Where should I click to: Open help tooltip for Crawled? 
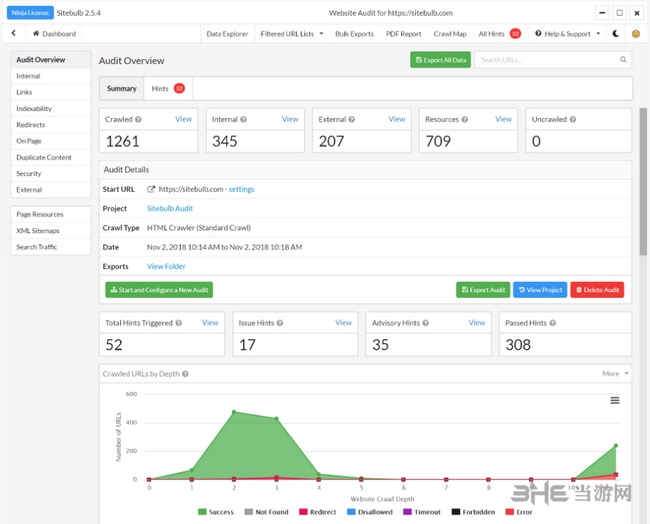138,119
